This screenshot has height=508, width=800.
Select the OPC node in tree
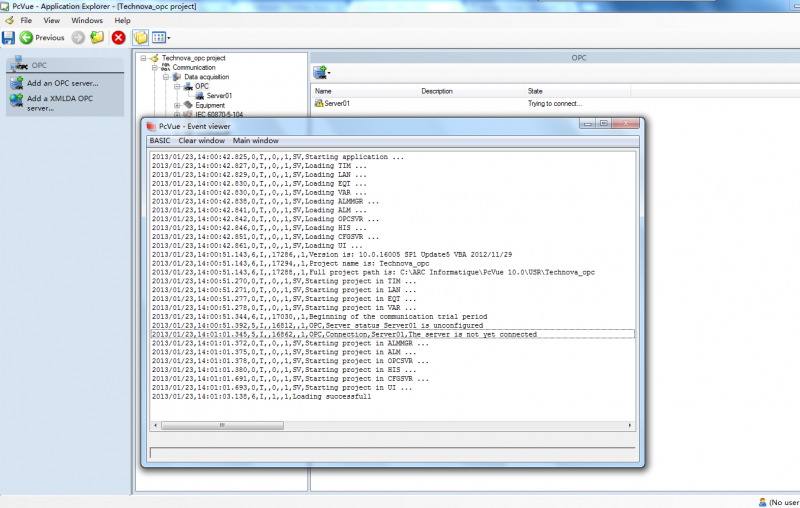[202, 86]
